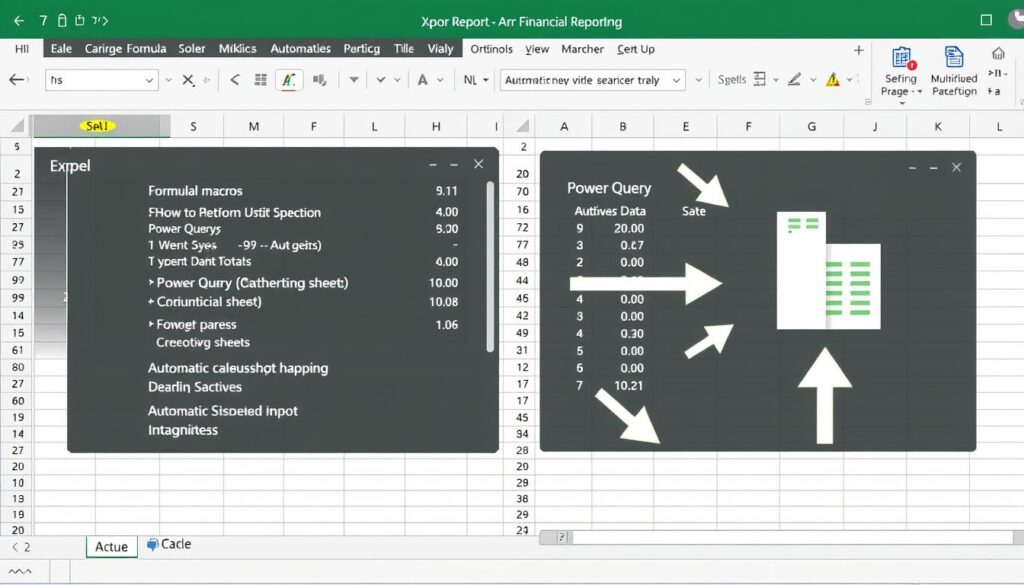
Task: Click the Multifued Pateftion icon
Action: (953, 62)
